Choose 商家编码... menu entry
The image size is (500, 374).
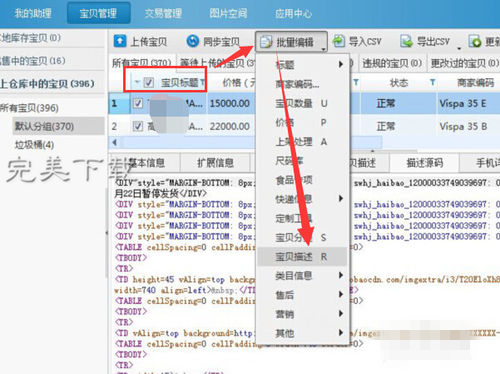pos(302,84)
